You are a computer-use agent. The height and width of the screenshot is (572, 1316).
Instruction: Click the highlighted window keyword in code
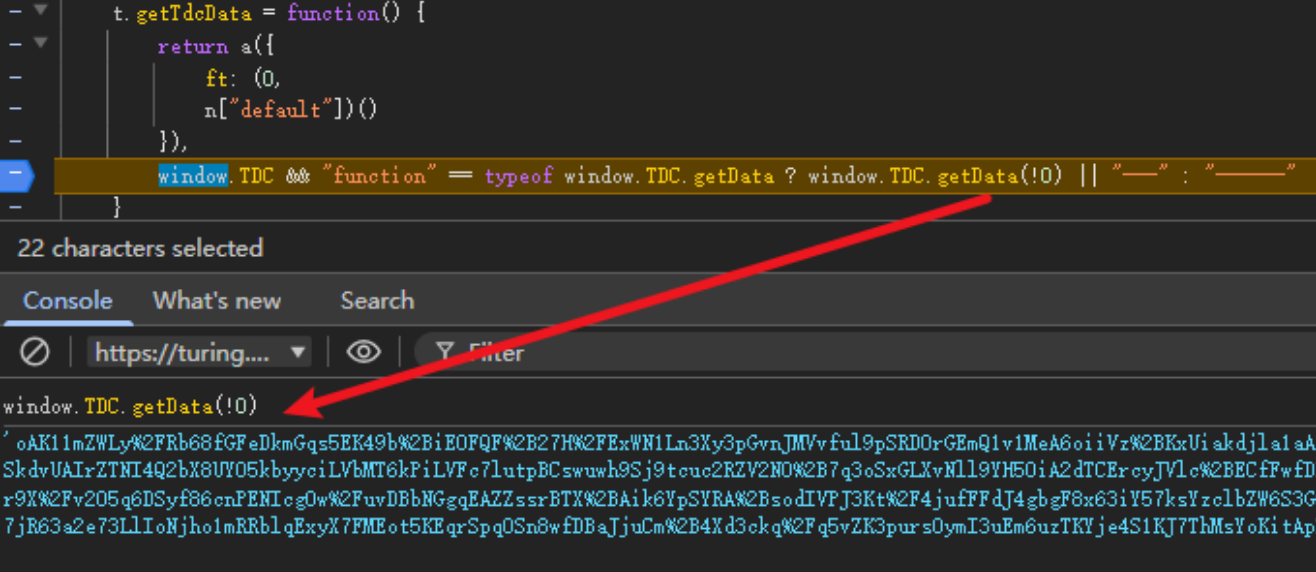(x=193, y=176)
